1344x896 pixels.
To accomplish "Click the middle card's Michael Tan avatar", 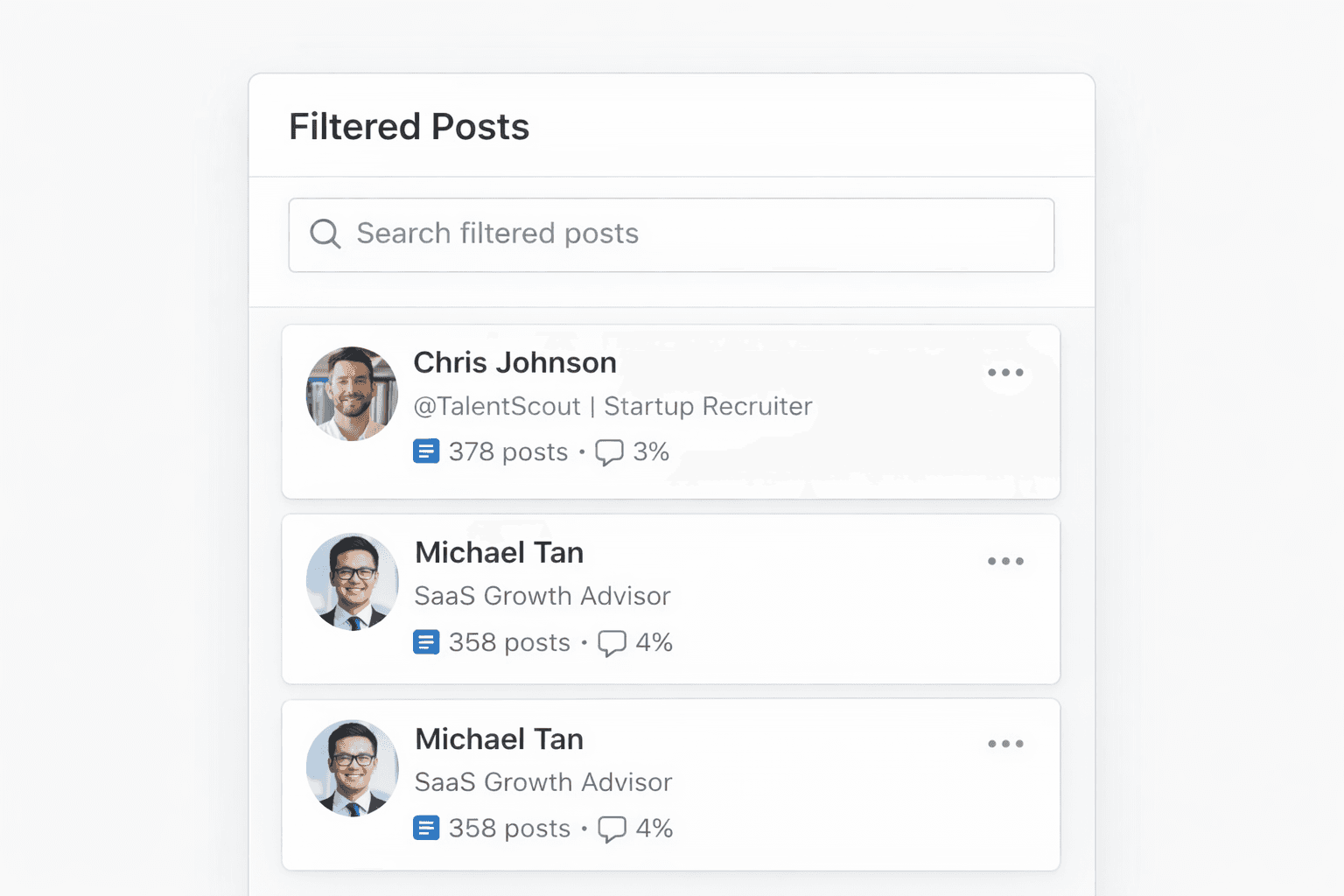I will pos(352,582).
